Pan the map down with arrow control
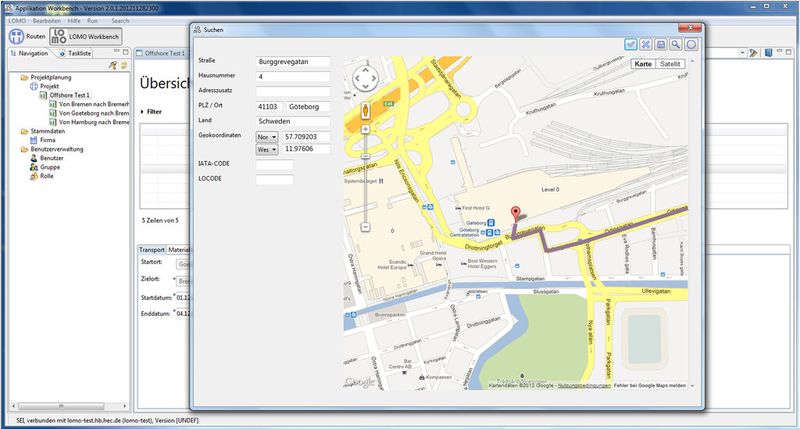800x429 pixels. [x=366, y=87]
